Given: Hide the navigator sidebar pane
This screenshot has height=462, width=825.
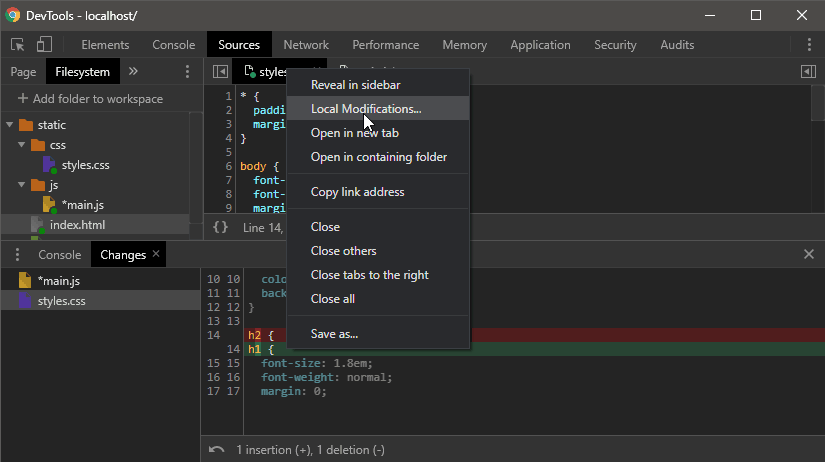Looking at the screenshot, I should [220, 72].
